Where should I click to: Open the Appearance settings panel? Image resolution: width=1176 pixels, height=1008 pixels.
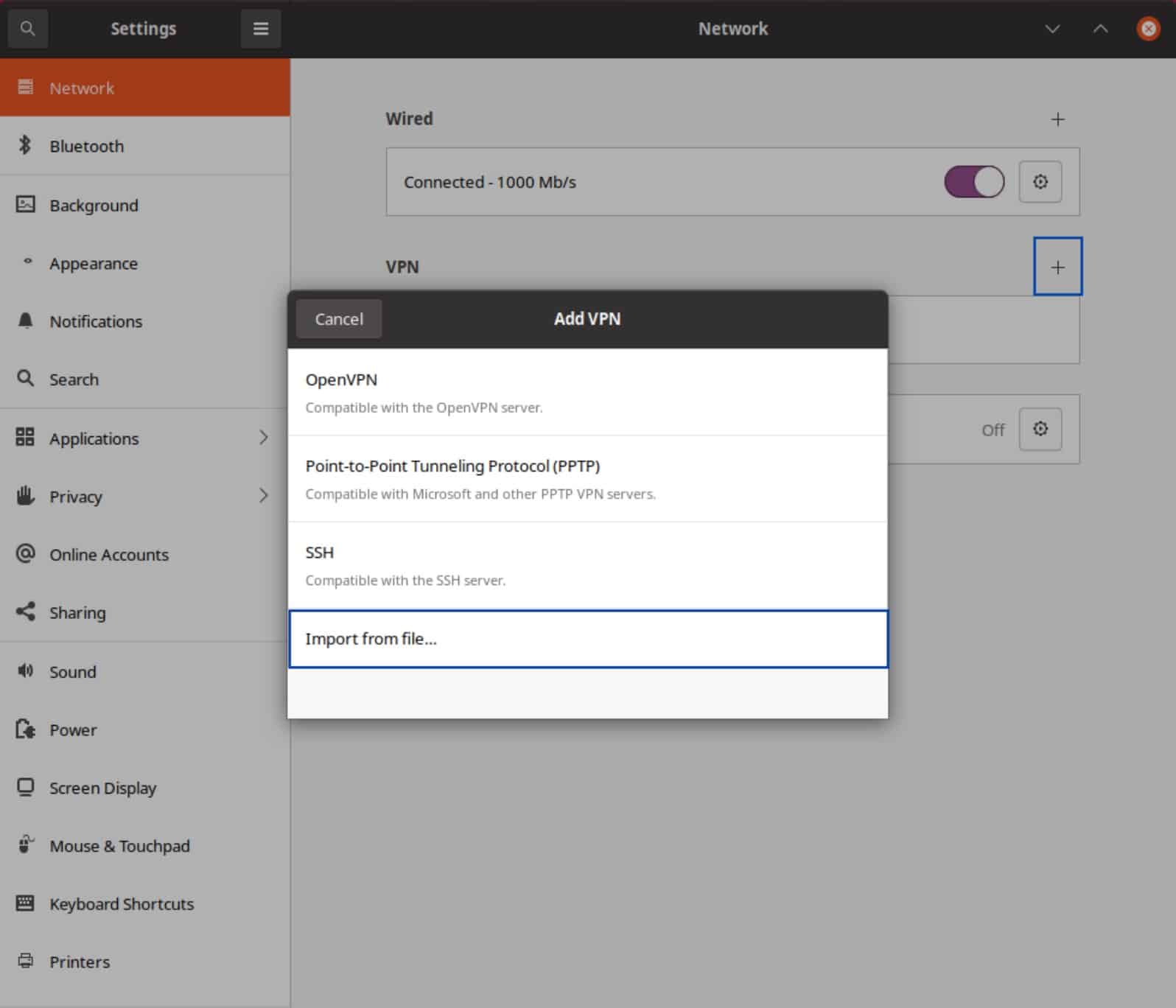point(145,263)
